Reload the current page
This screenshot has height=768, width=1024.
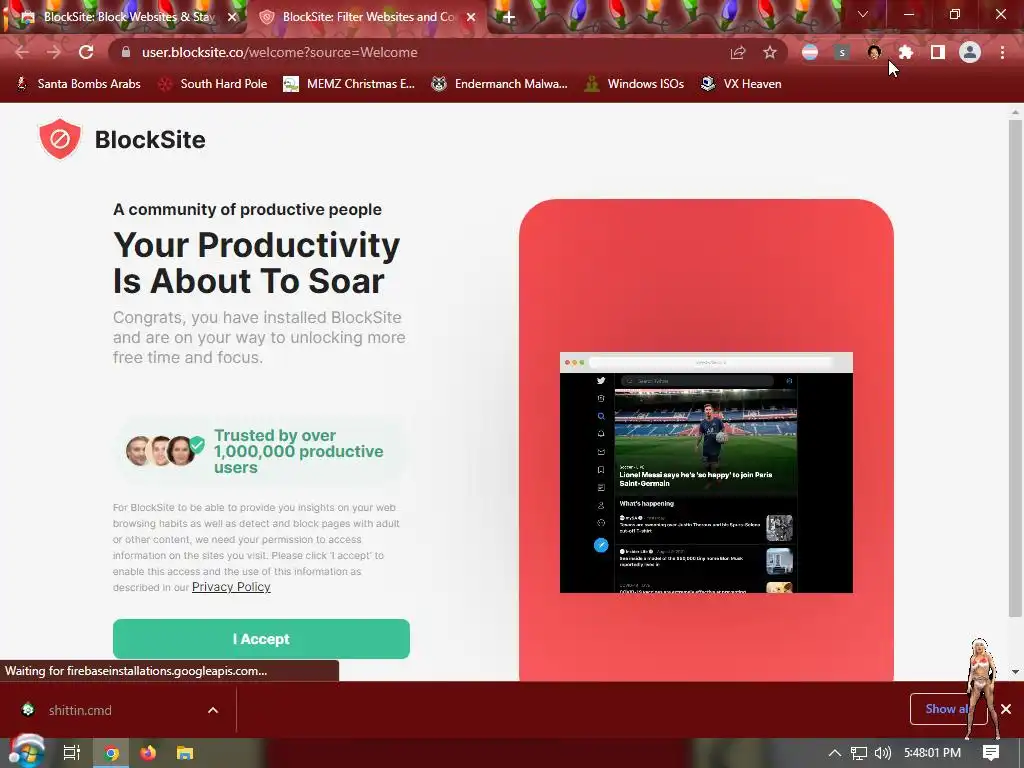(x=86, y=52)
